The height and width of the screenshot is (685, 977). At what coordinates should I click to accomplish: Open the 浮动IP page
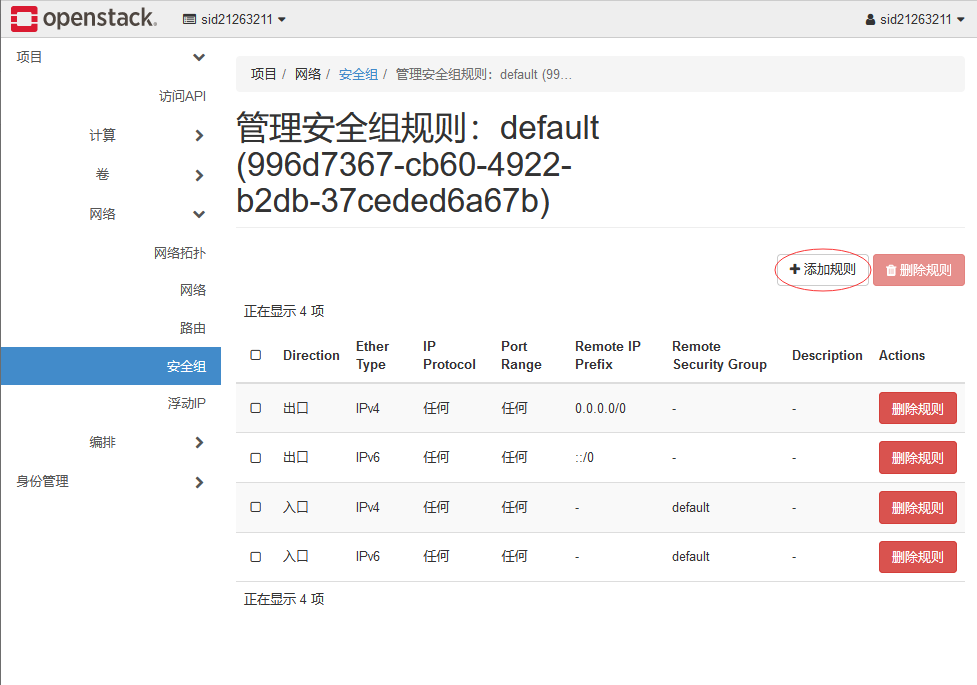pyautogui.click(x=186, y=403)
